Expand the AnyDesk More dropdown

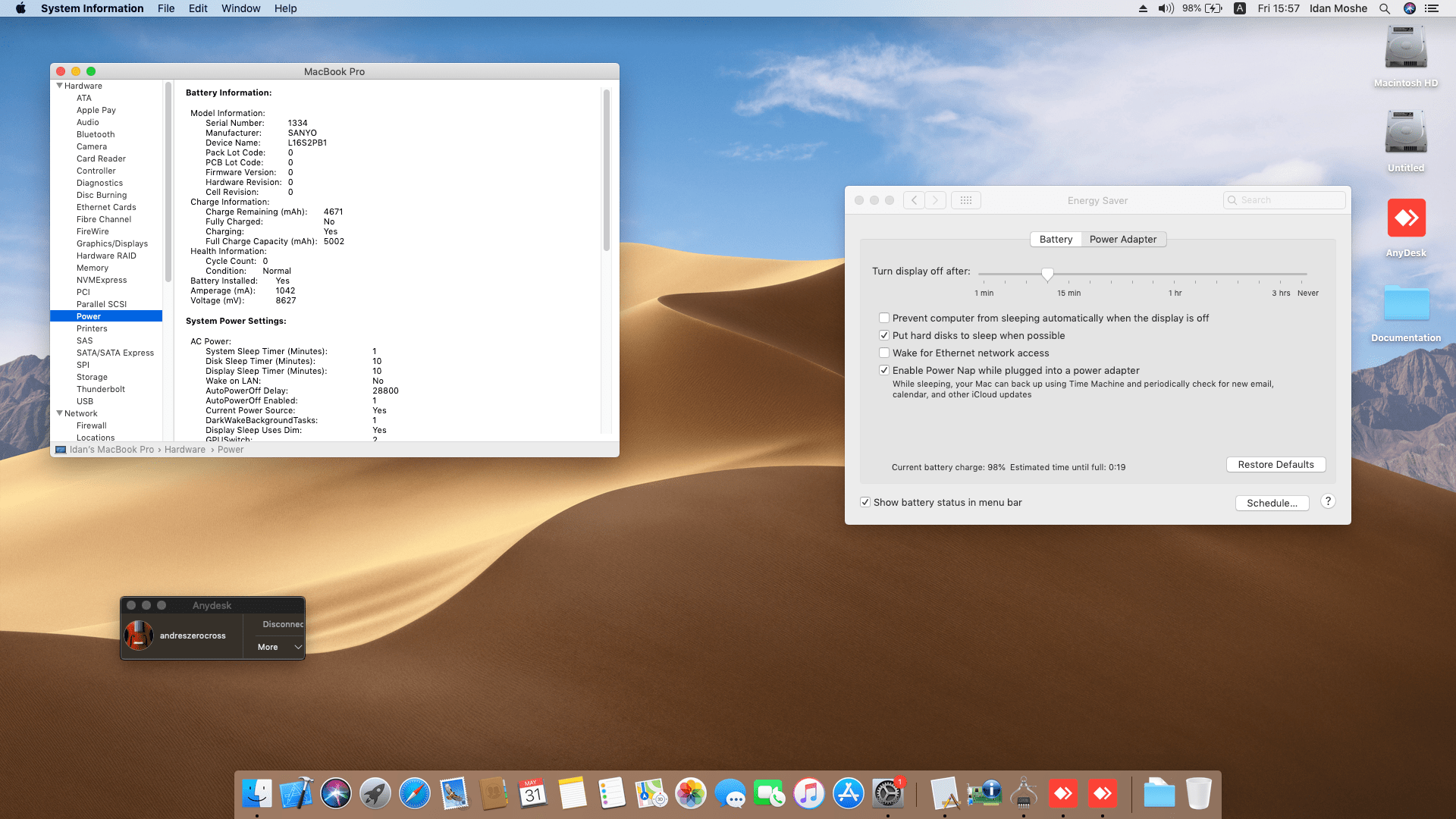pyautogui.click(x=280, y=647)
